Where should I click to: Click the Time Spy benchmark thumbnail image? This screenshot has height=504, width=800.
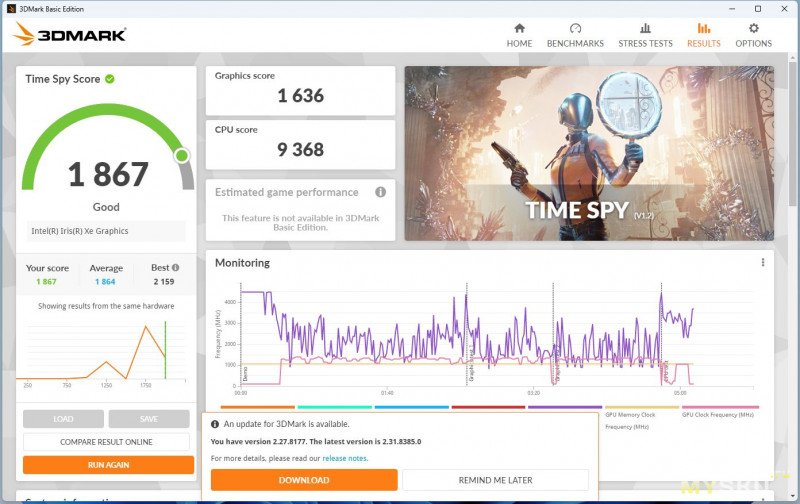click(589, 153)
